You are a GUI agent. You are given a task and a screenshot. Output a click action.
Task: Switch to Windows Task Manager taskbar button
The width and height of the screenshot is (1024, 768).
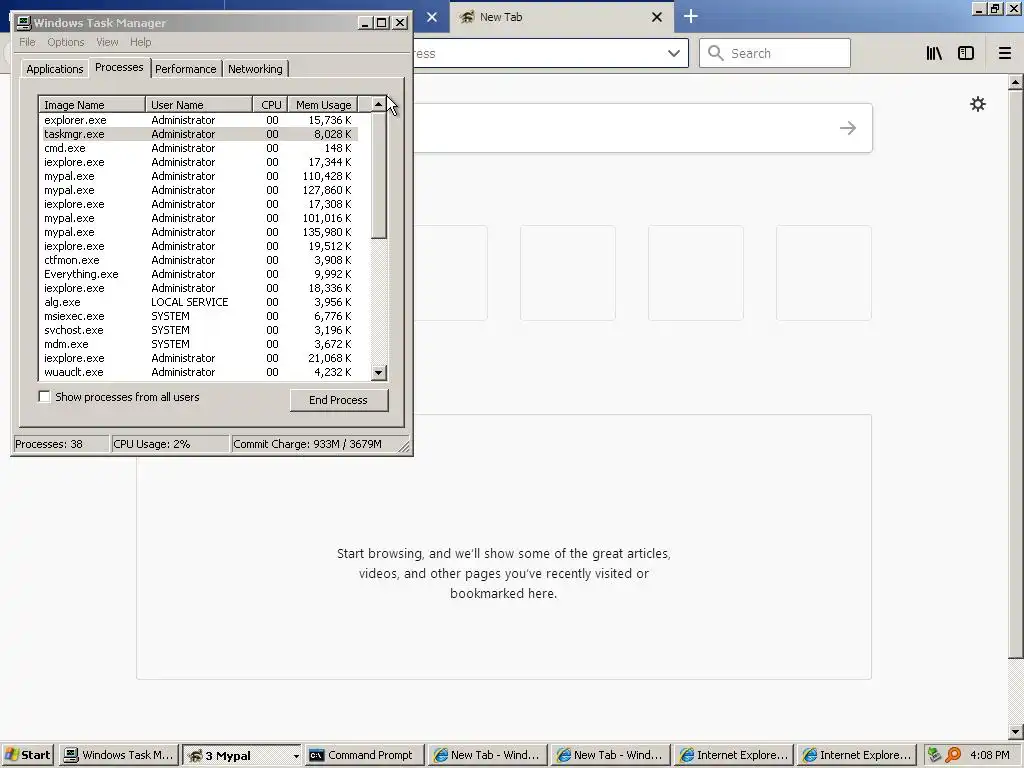(118, 755)
